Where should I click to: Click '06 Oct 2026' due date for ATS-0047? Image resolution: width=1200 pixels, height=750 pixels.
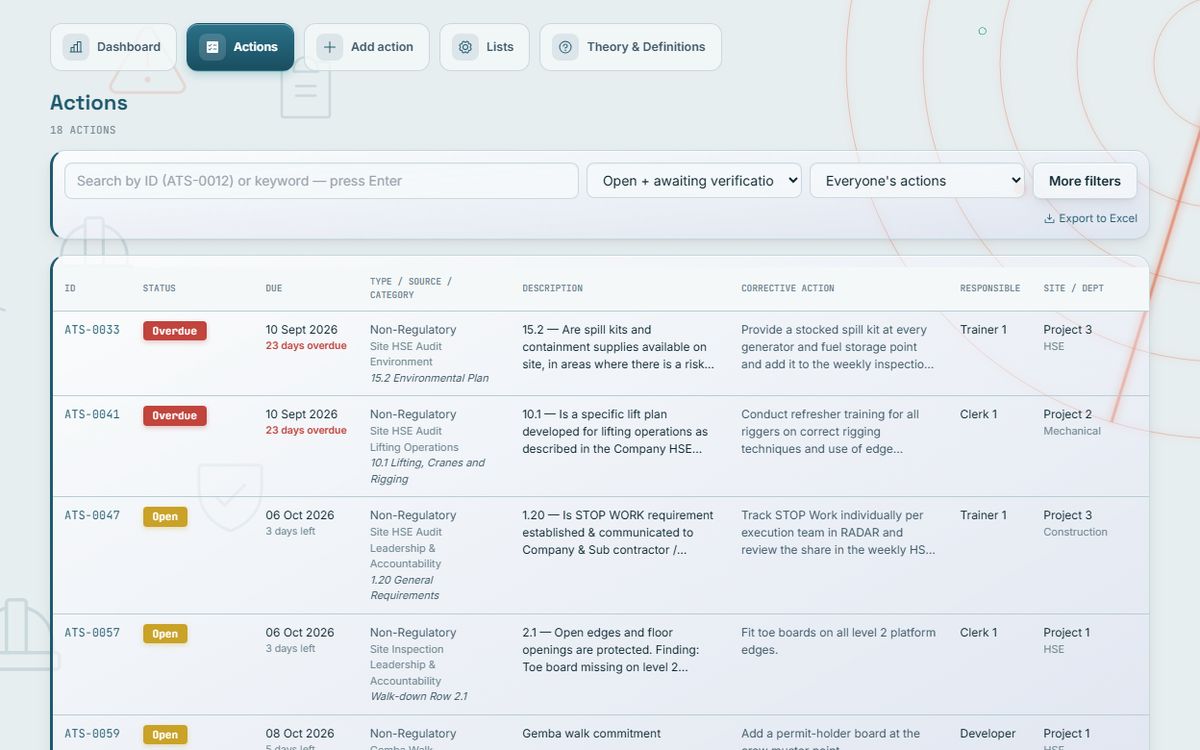tap(300, 516)
